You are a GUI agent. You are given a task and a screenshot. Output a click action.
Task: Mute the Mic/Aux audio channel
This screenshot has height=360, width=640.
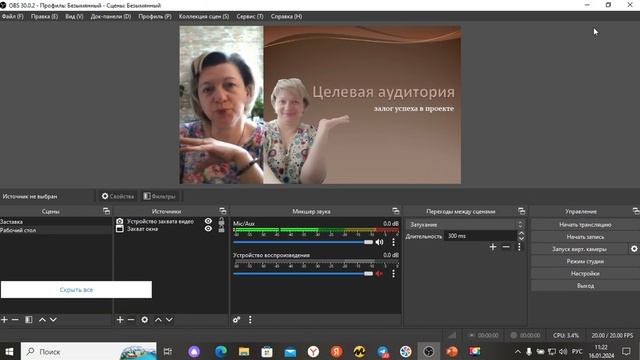[x=380, y=242]
